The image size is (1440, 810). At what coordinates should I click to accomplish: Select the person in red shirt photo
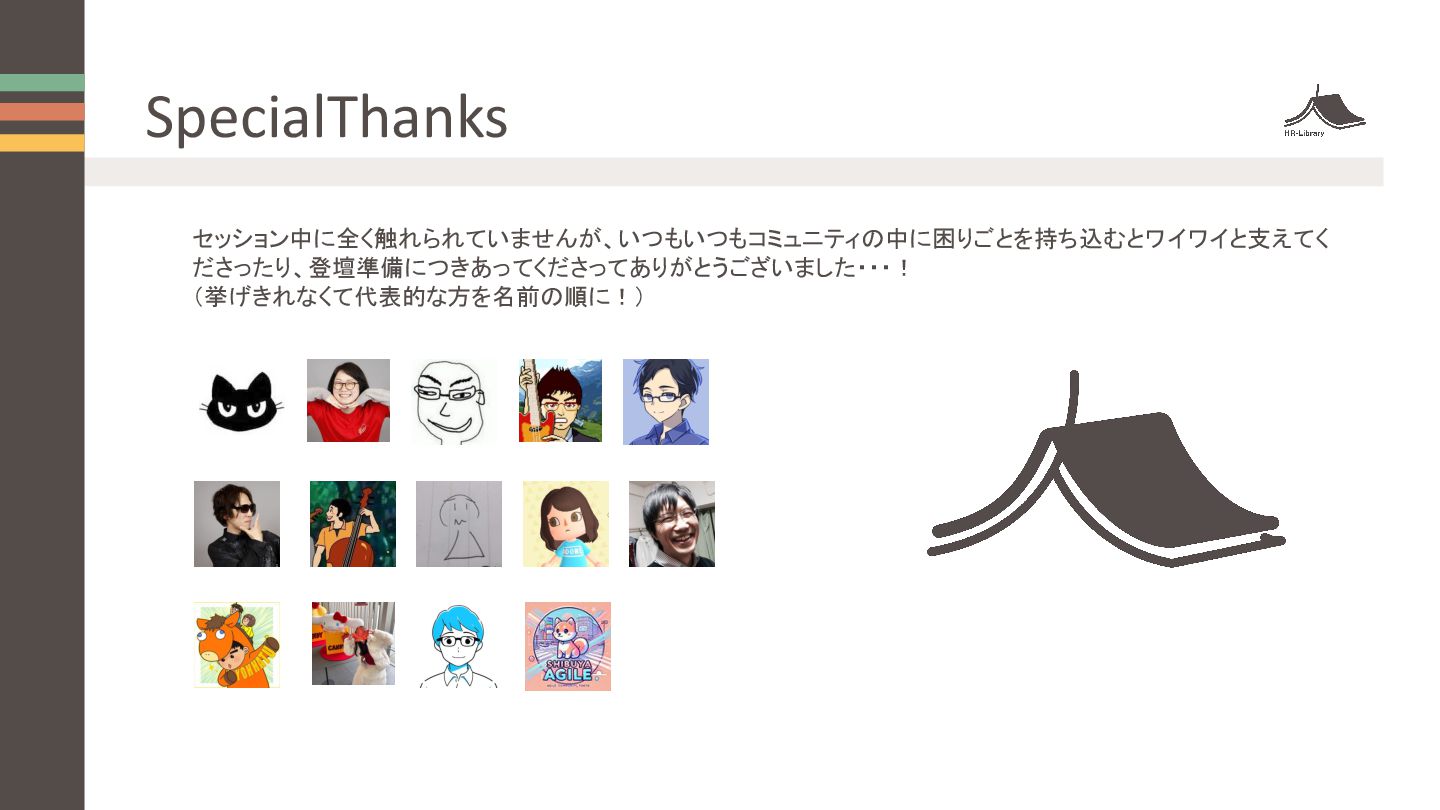pos(348,400)
